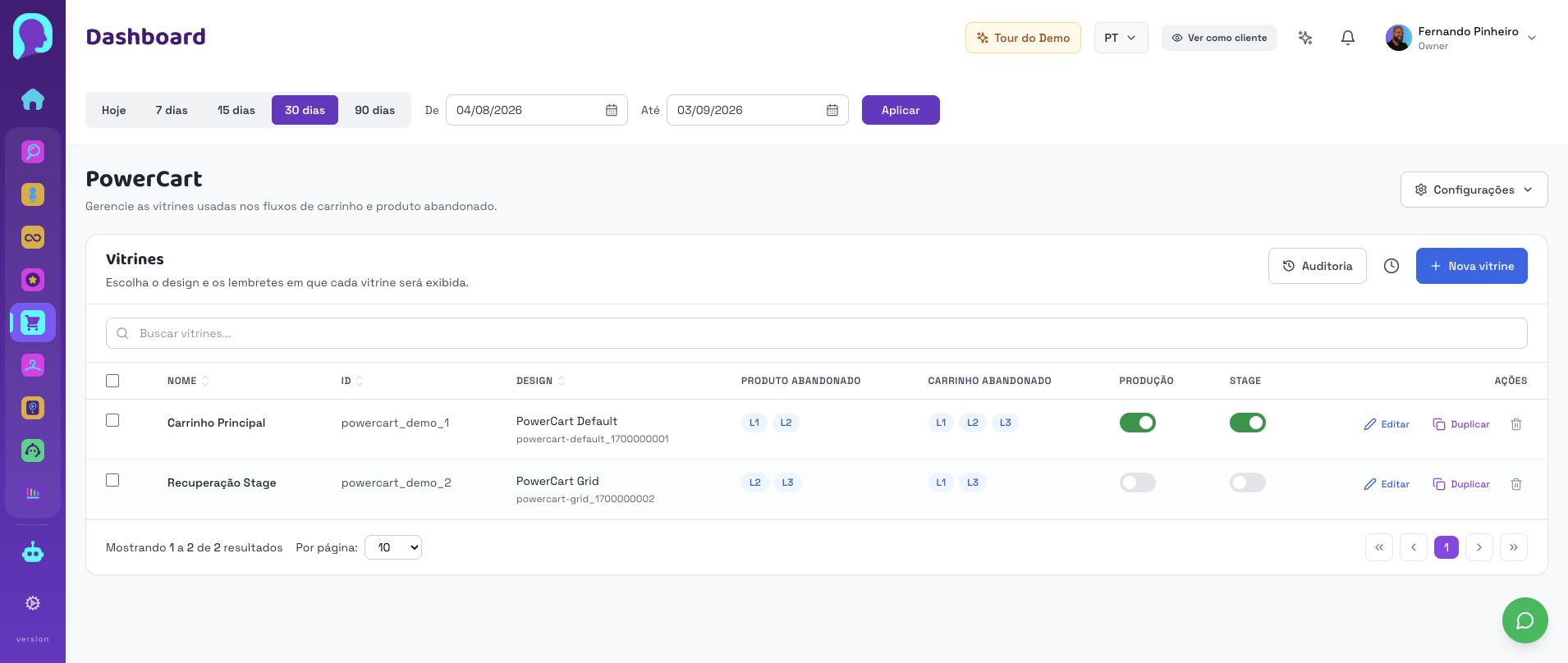Image resolution: width=1568 pixels, height=663 pixels.
Task: Sort table by Nome column
Action: pyautogui.click(x=188, y=381)
